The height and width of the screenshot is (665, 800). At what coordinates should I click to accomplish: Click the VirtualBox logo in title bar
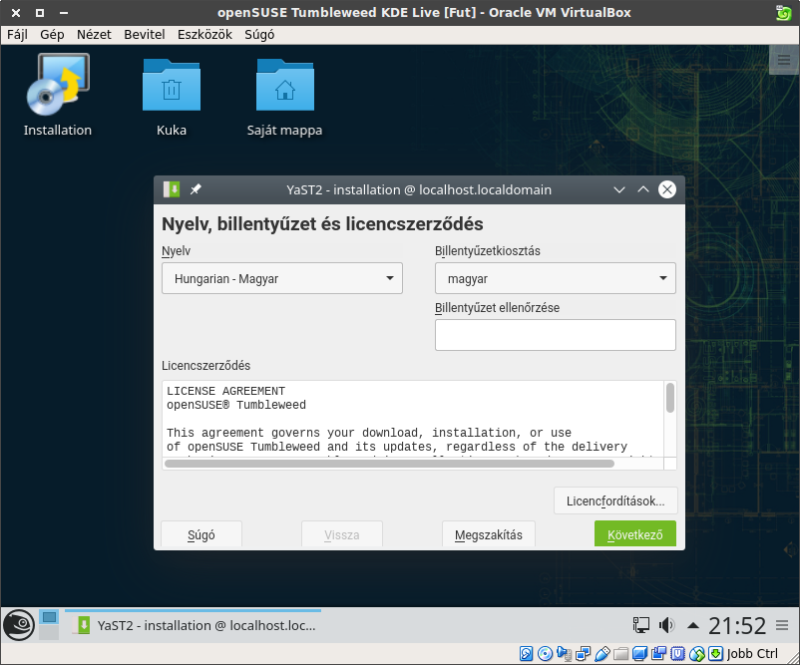tap(783, 12)
